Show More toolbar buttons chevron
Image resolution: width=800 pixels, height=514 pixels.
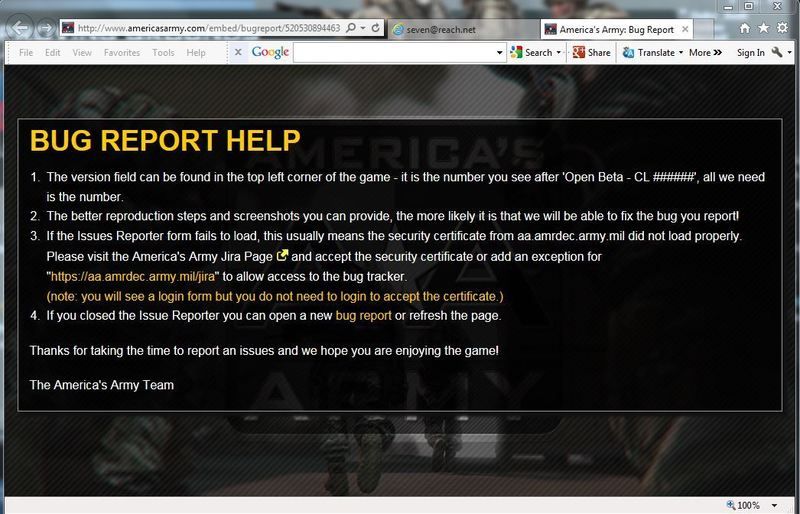706,53
